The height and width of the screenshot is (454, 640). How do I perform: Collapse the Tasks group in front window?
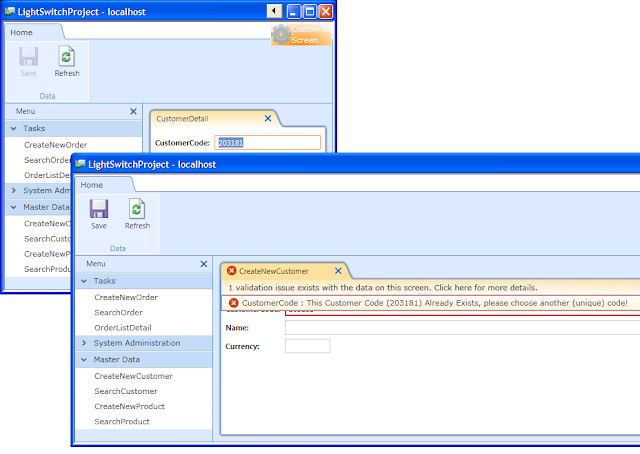84,281
